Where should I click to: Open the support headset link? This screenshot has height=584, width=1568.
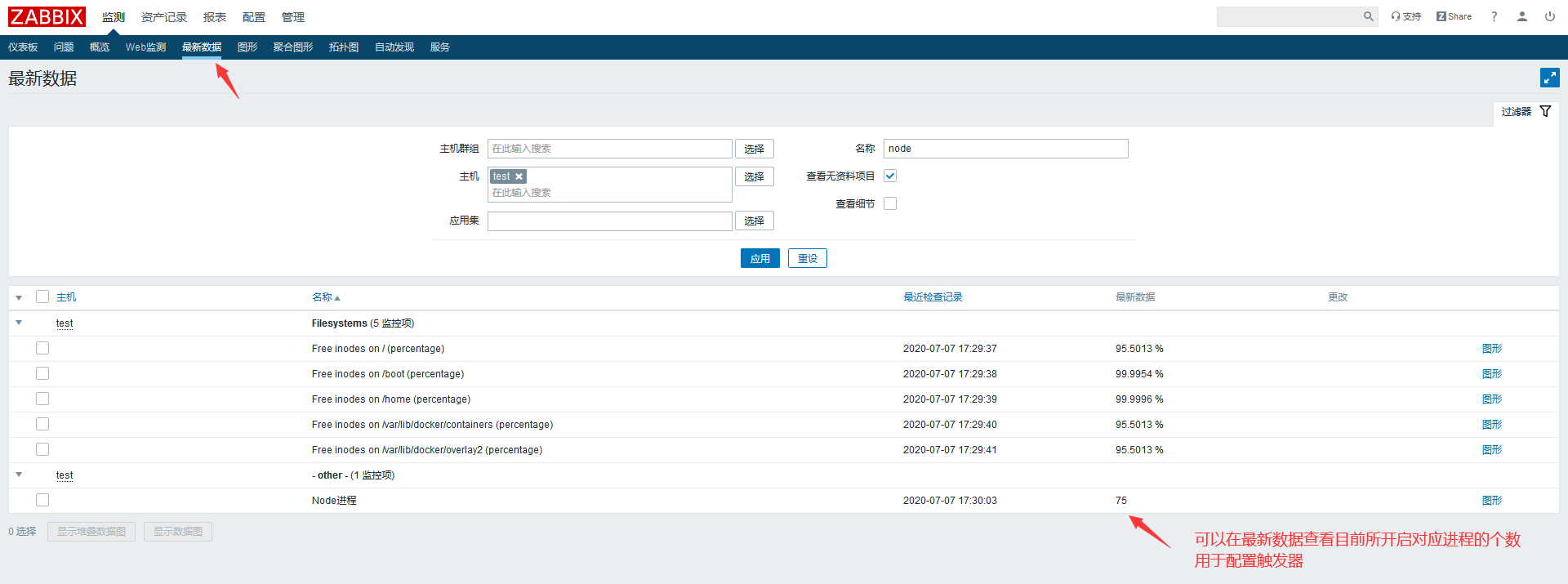pos(1406,16)
